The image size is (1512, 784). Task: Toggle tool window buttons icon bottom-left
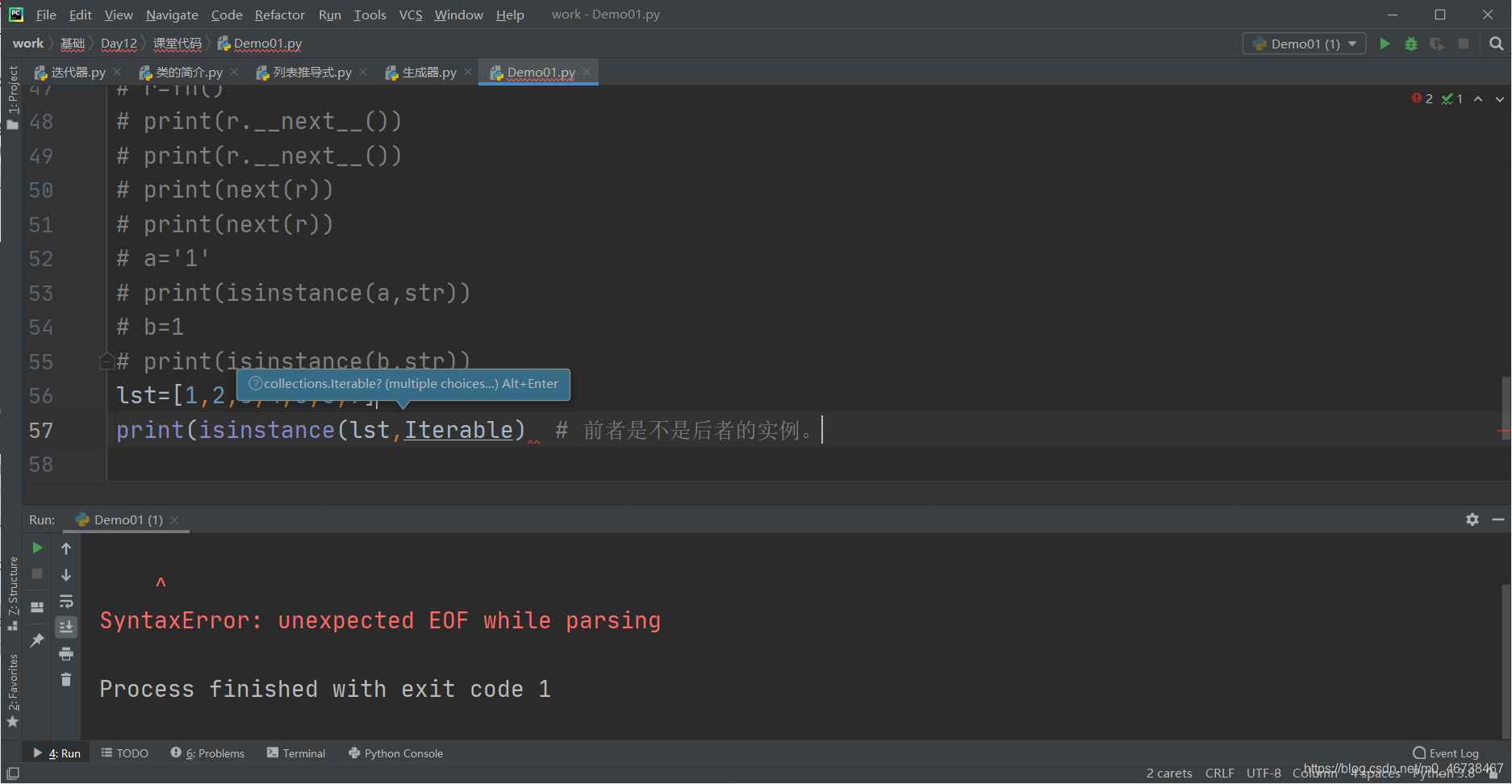pyautogui.click(x=13, y=773)
